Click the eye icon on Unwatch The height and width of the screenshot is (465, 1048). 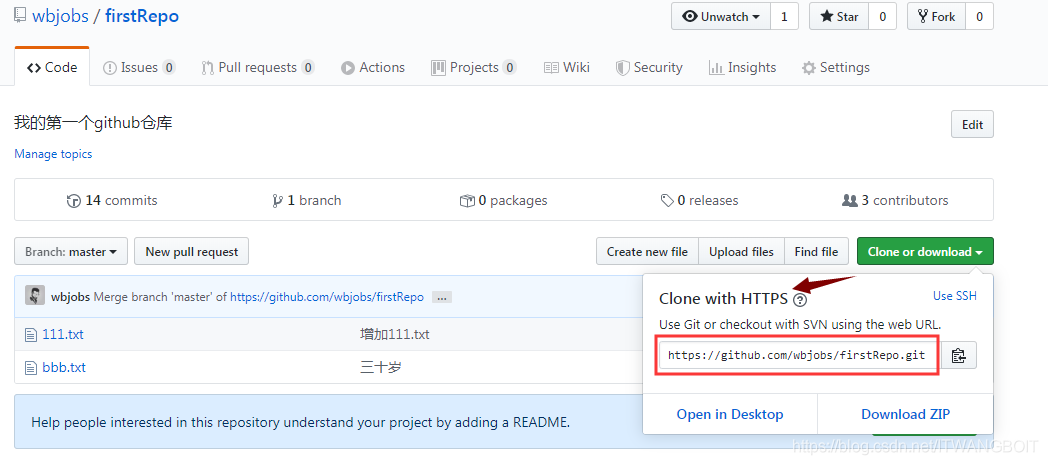(690, 17)
